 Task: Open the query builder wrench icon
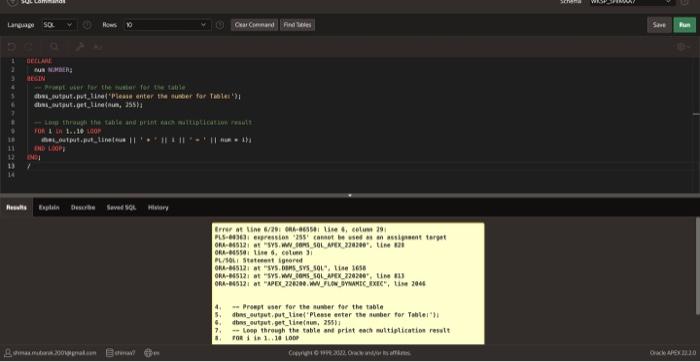click(80, 46)
